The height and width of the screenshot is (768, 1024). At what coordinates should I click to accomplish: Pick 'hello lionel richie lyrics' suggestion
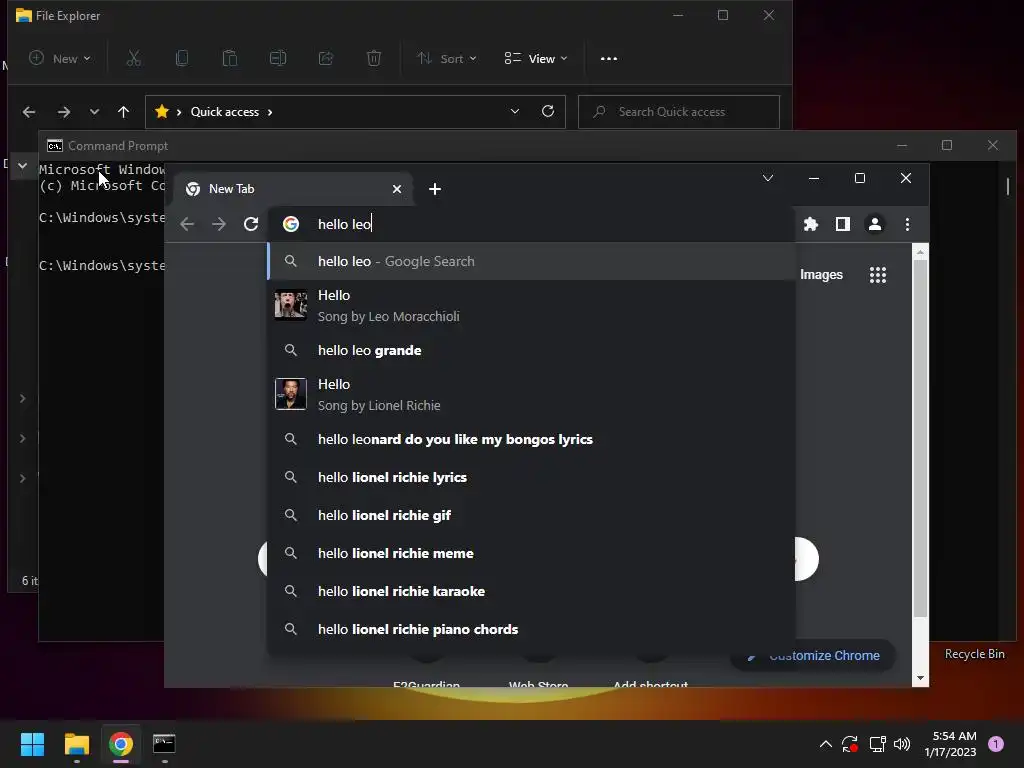click(532, 477)
